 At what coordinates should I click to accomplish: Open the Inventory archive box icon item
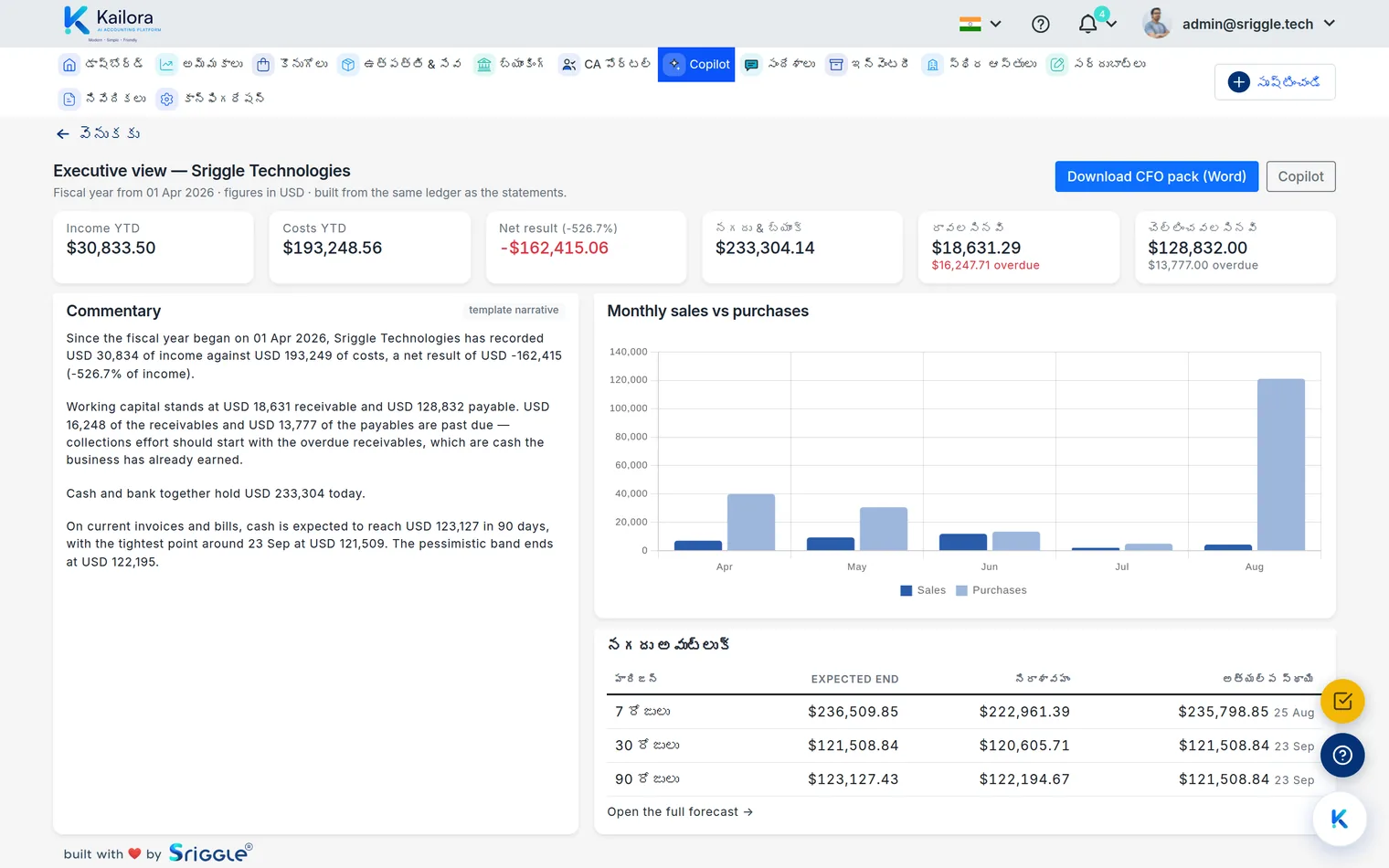click(836, 65)
